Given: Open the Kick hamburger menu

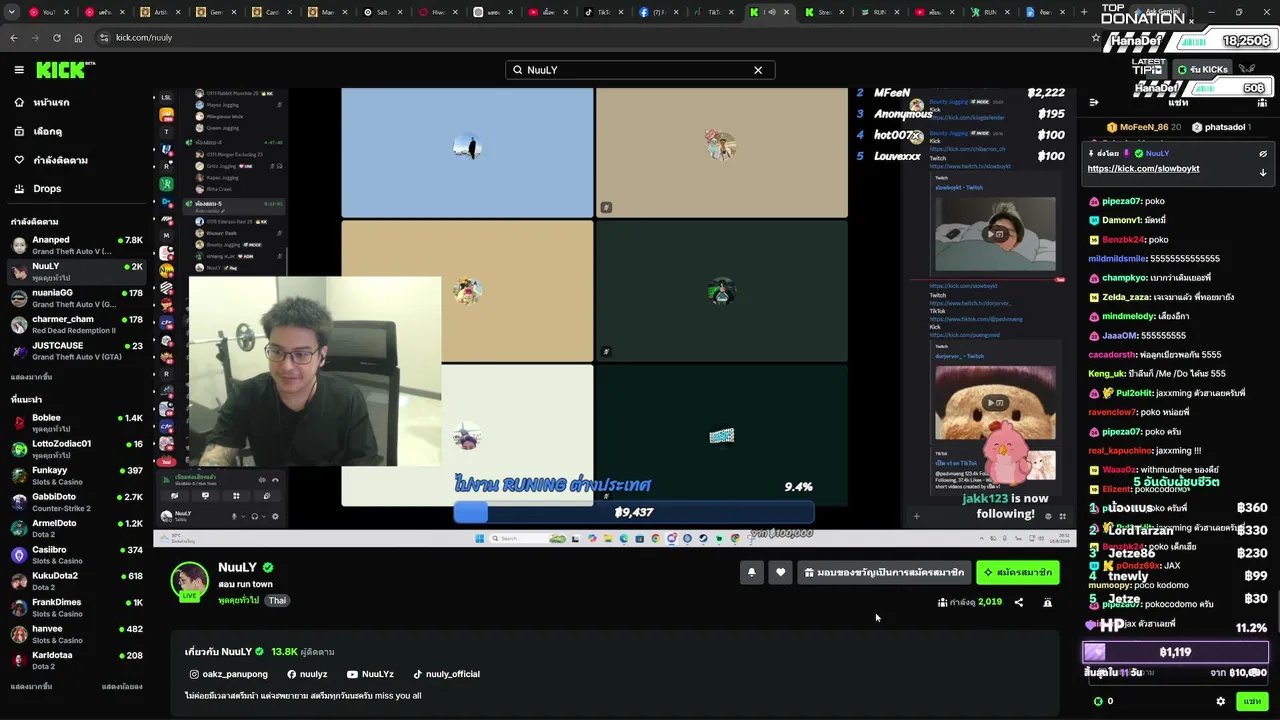Looking at the screenshot, I should point(19,70).
